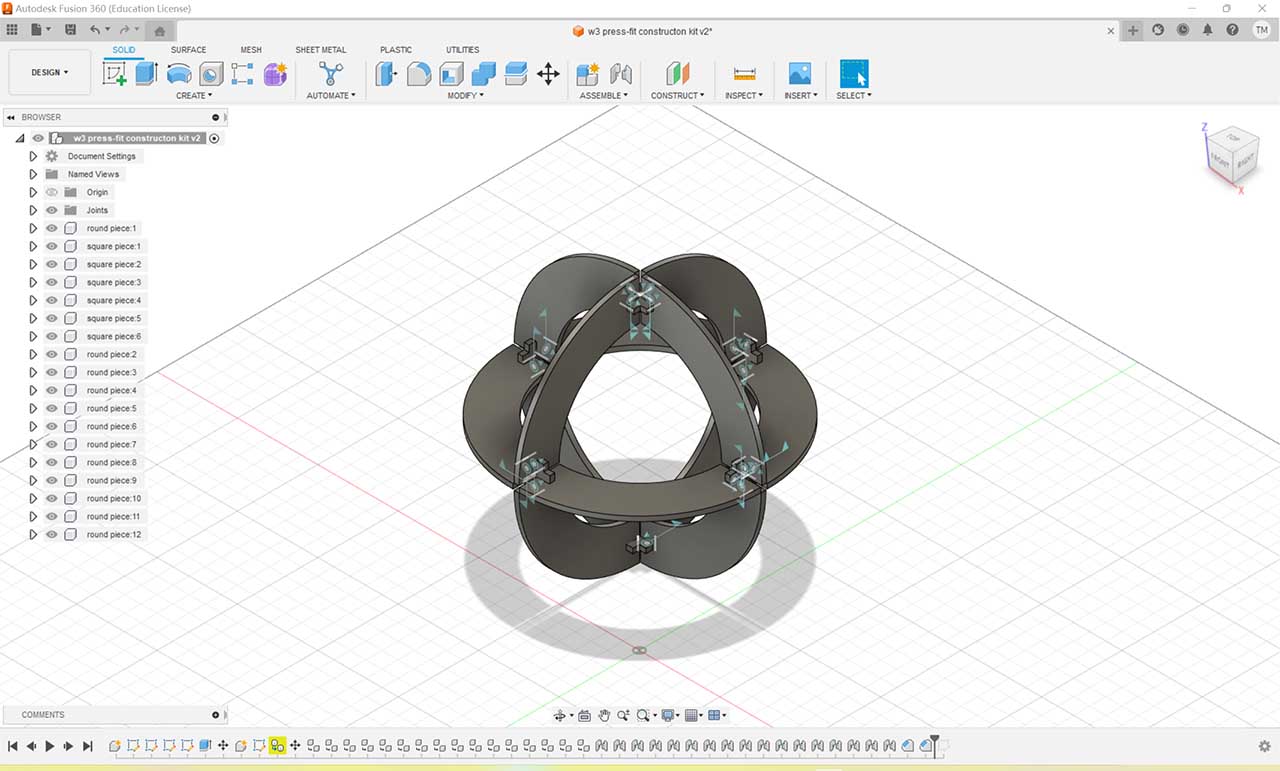Close the w3 press-fit document tab
Image resolution: width=1280 pixels, height=771 pixels.
pos(1110,31)
